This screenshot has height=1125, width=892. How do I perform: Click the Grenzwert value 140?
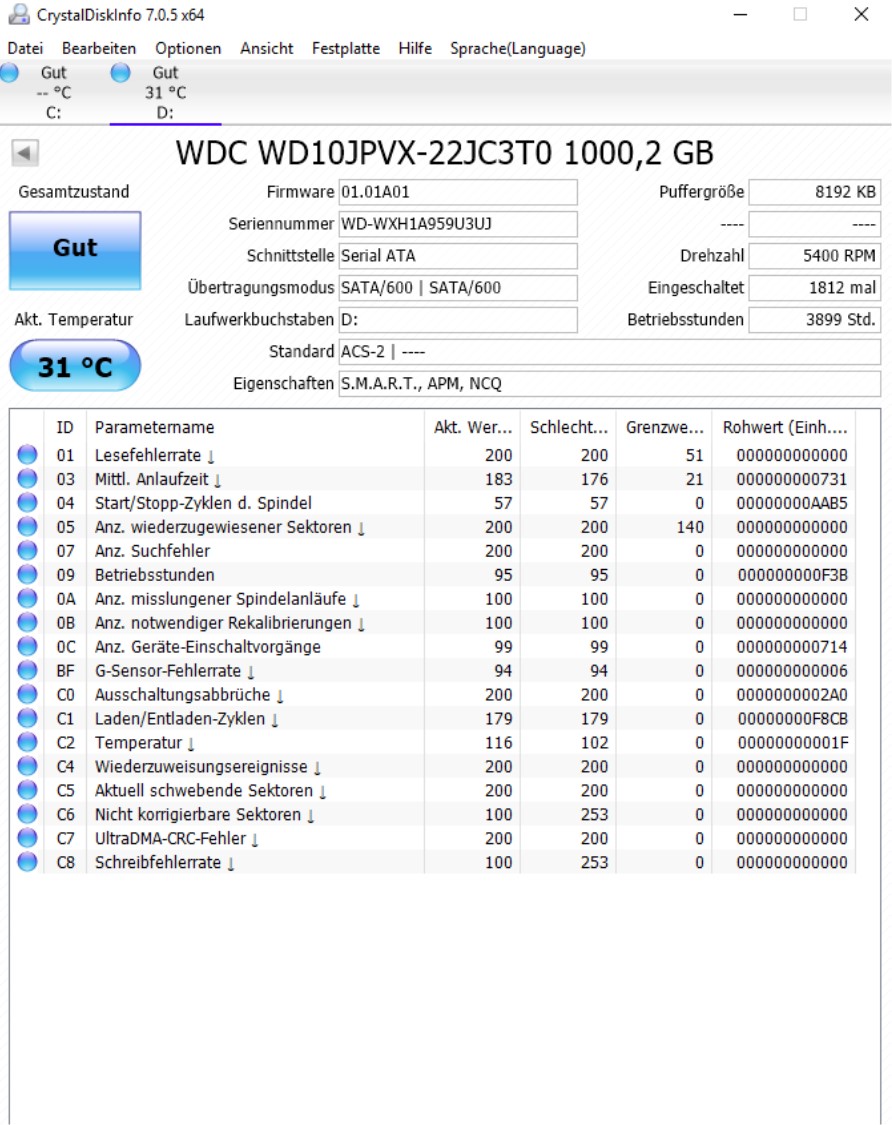point(690,527)
